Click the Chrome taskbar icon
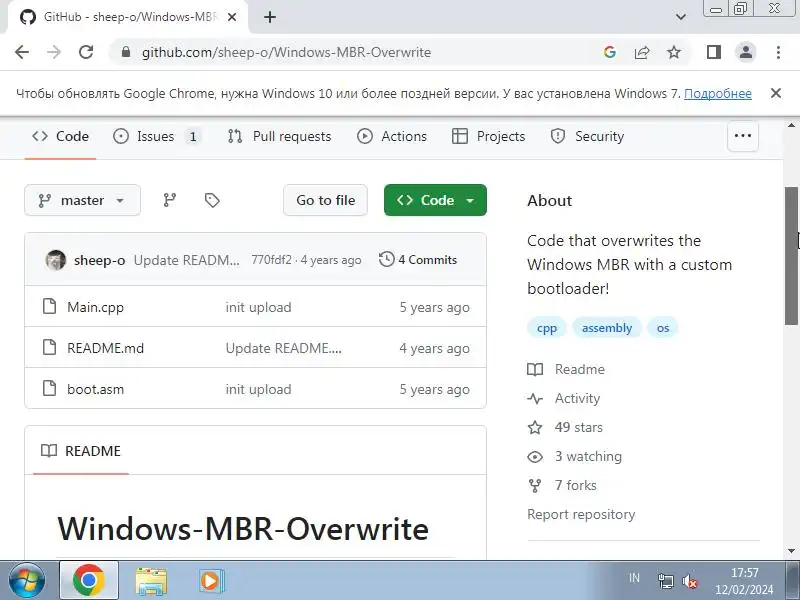 click(89, 581)
